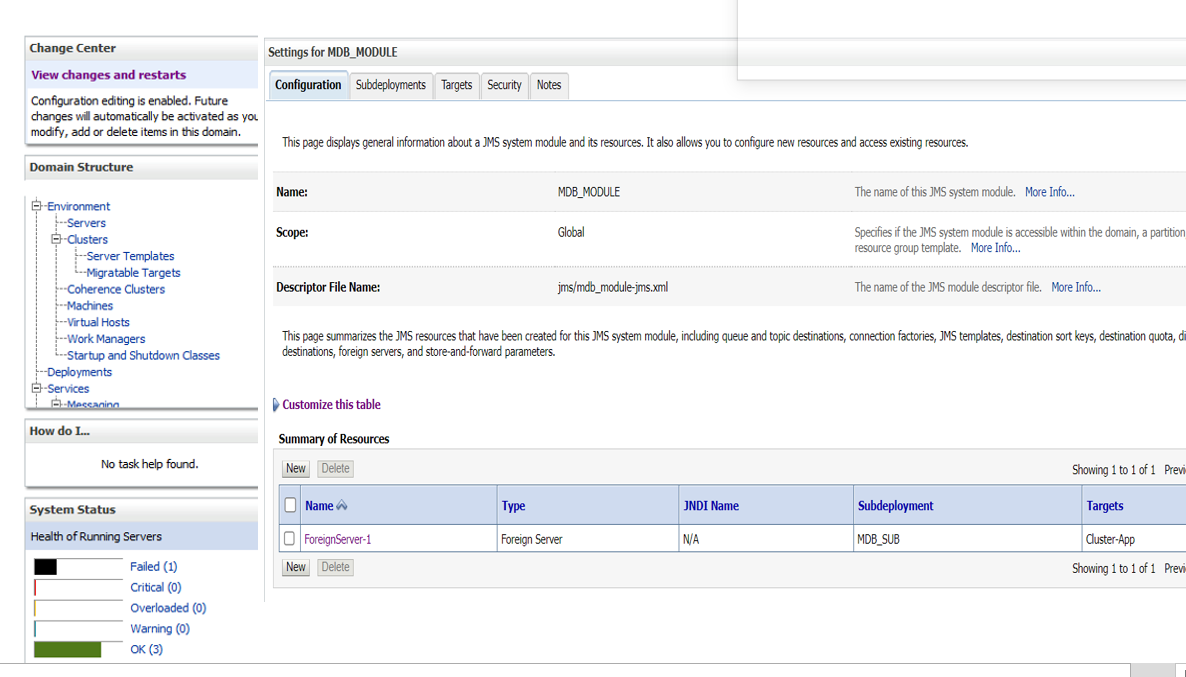
Task: Collapse the Environment tree node
Action: [x=36, y=206]
